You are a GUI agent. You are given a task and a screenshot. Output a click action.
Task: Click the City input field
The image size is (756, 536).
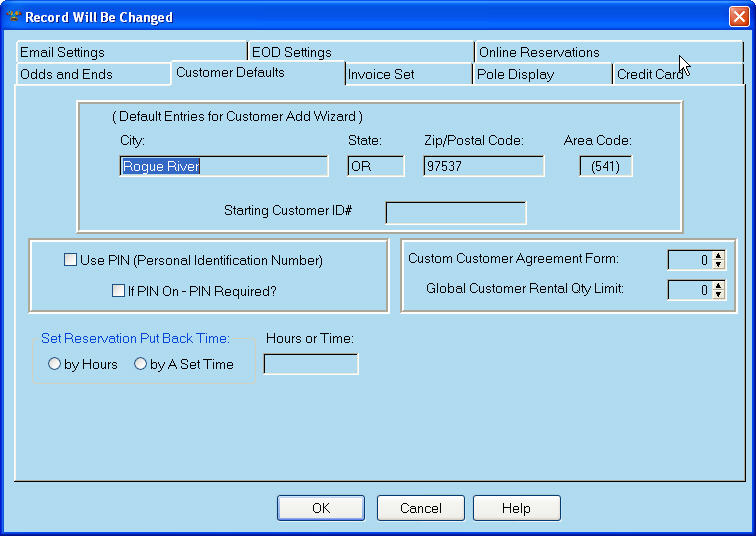click(x=223, y=167)
